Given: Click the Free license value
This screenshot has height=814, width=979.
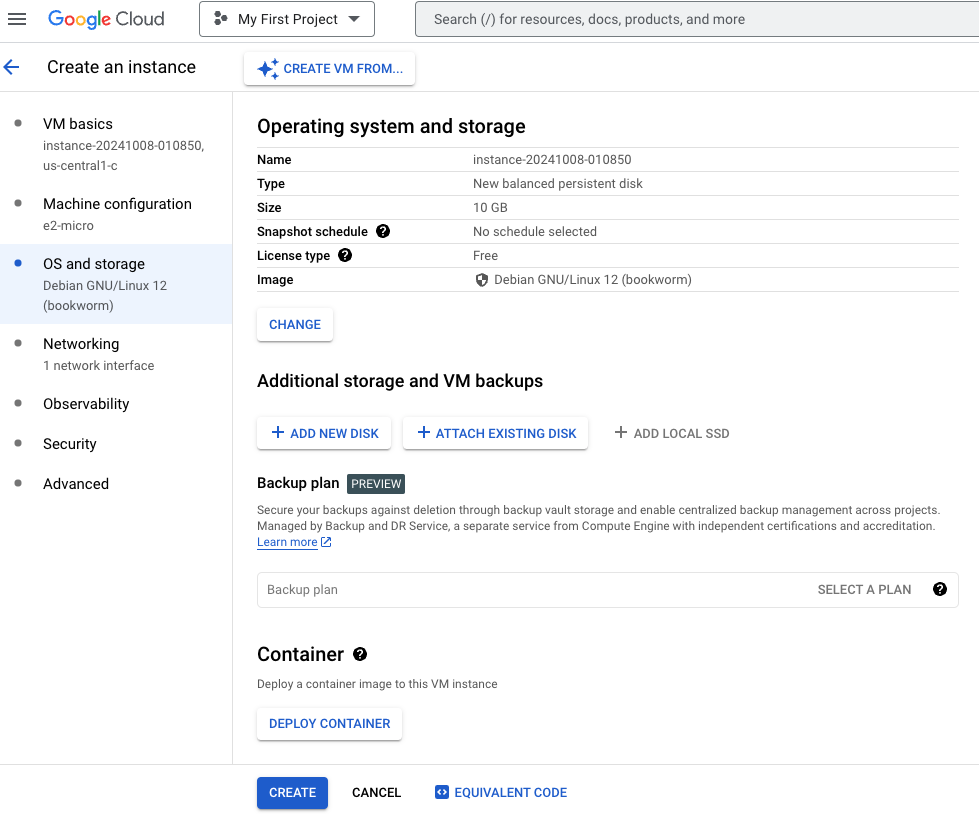Looking at the screenshot, I should click(x=485, y=256).
